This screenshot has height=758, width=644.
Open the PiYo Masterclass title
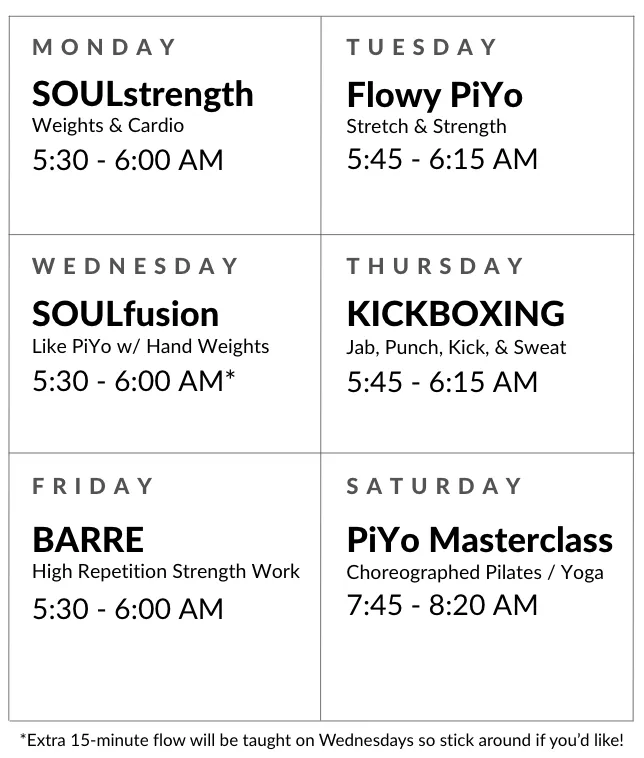(479, 540)
